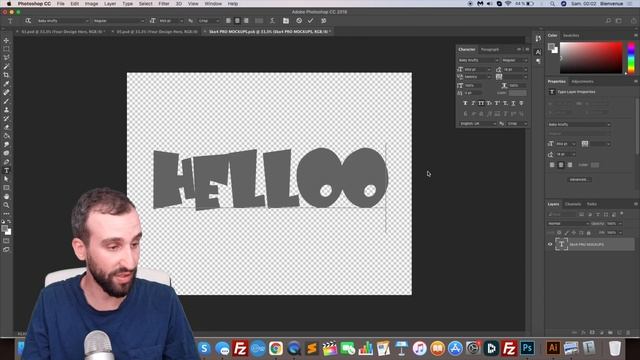Open Skype from the Dock
This screenshot has height=360, width=640.
coord(204,348)
